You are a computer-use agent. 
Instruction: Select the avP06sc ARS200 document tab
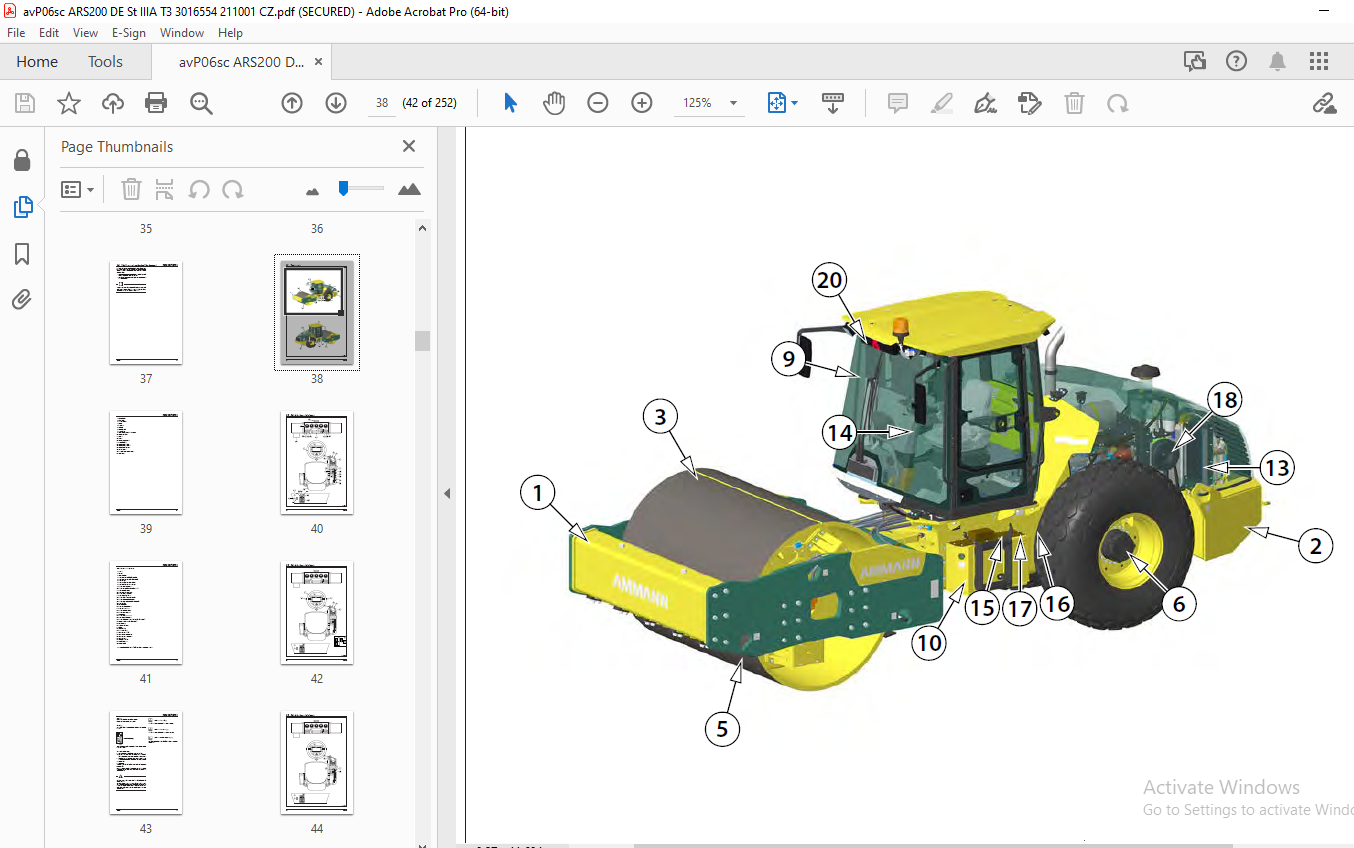(x=242, y=61)
